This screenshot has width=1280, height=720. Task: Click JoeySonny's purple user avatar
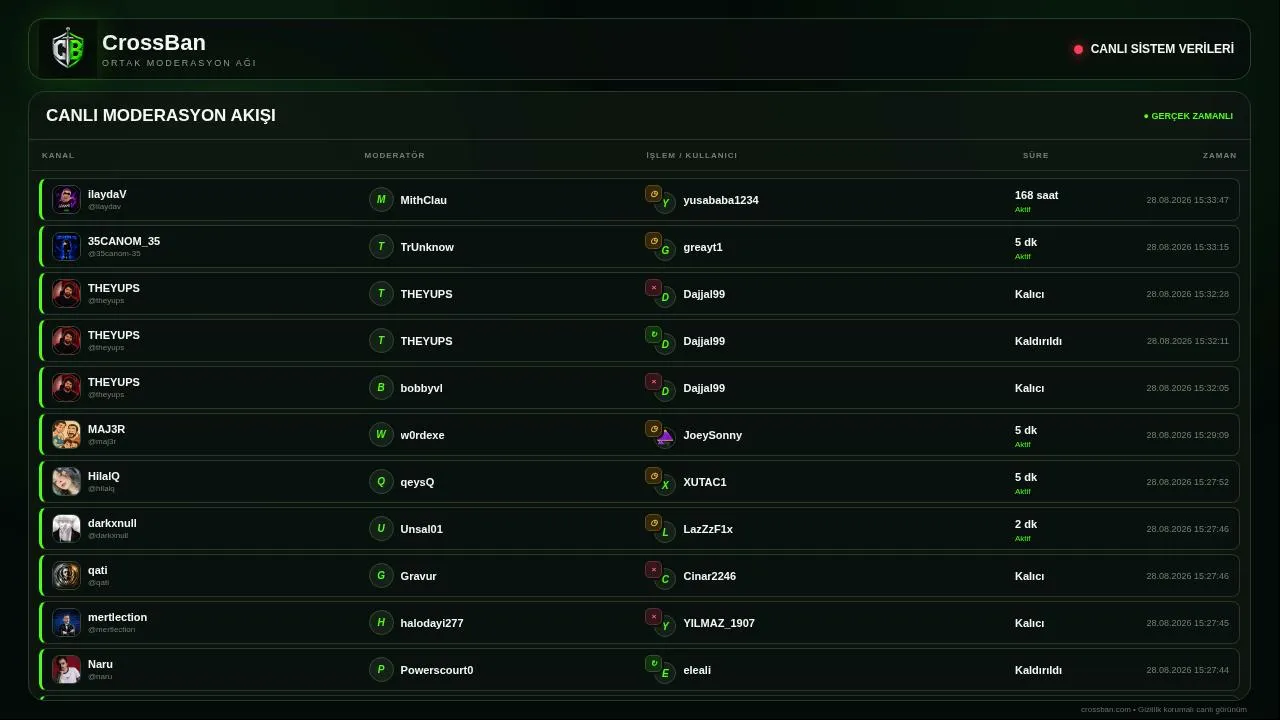click(x=665, y=437)
